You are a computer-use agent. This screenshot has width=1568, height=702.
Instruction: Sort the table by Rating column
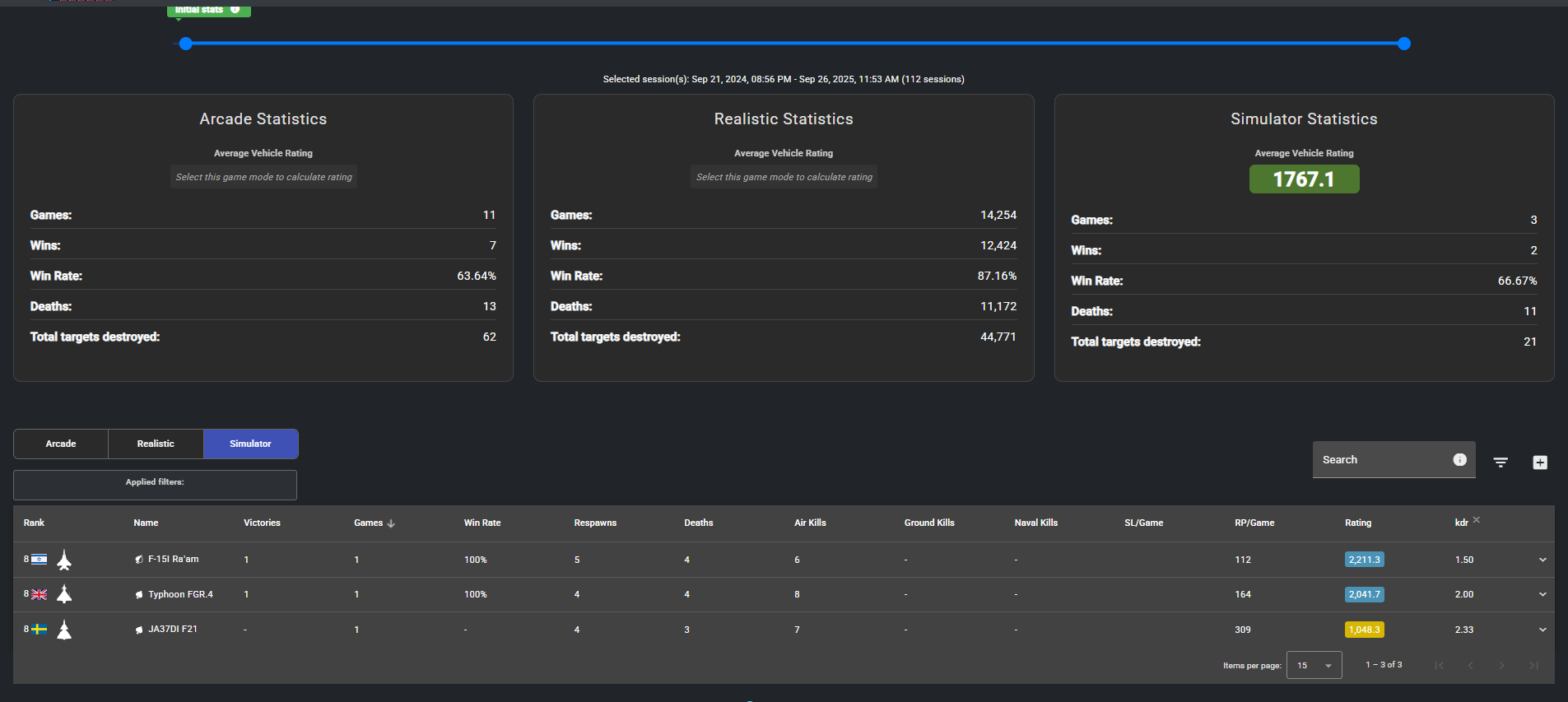pos(1358,523)
